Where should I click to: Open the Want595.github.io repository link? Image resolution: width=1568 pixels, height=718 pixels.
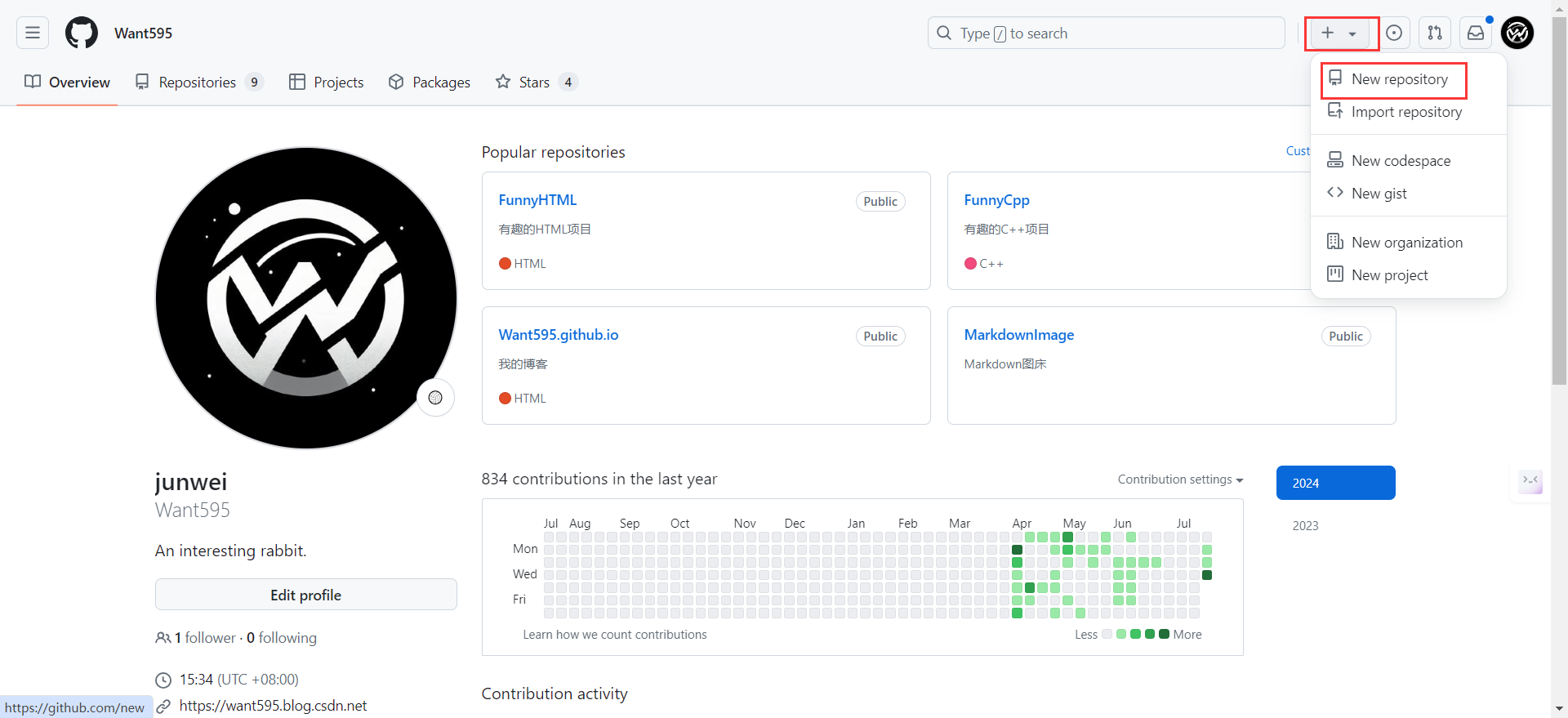tap(559, 335)
